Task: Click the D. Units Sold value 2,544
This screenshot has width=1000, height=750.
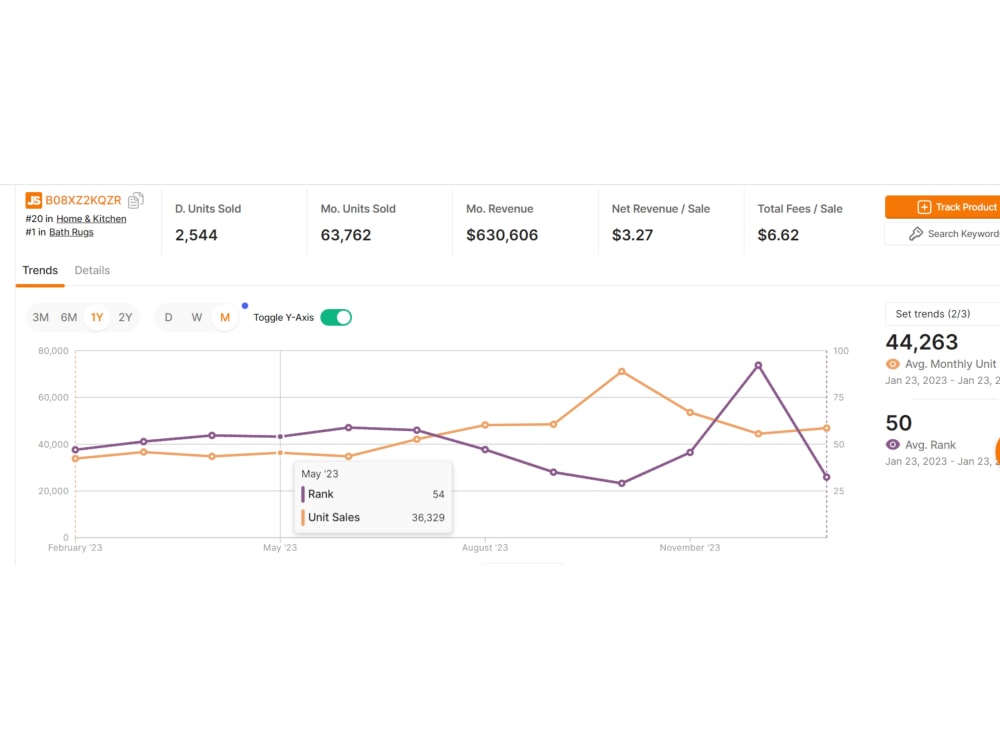Action: point(196,235)
